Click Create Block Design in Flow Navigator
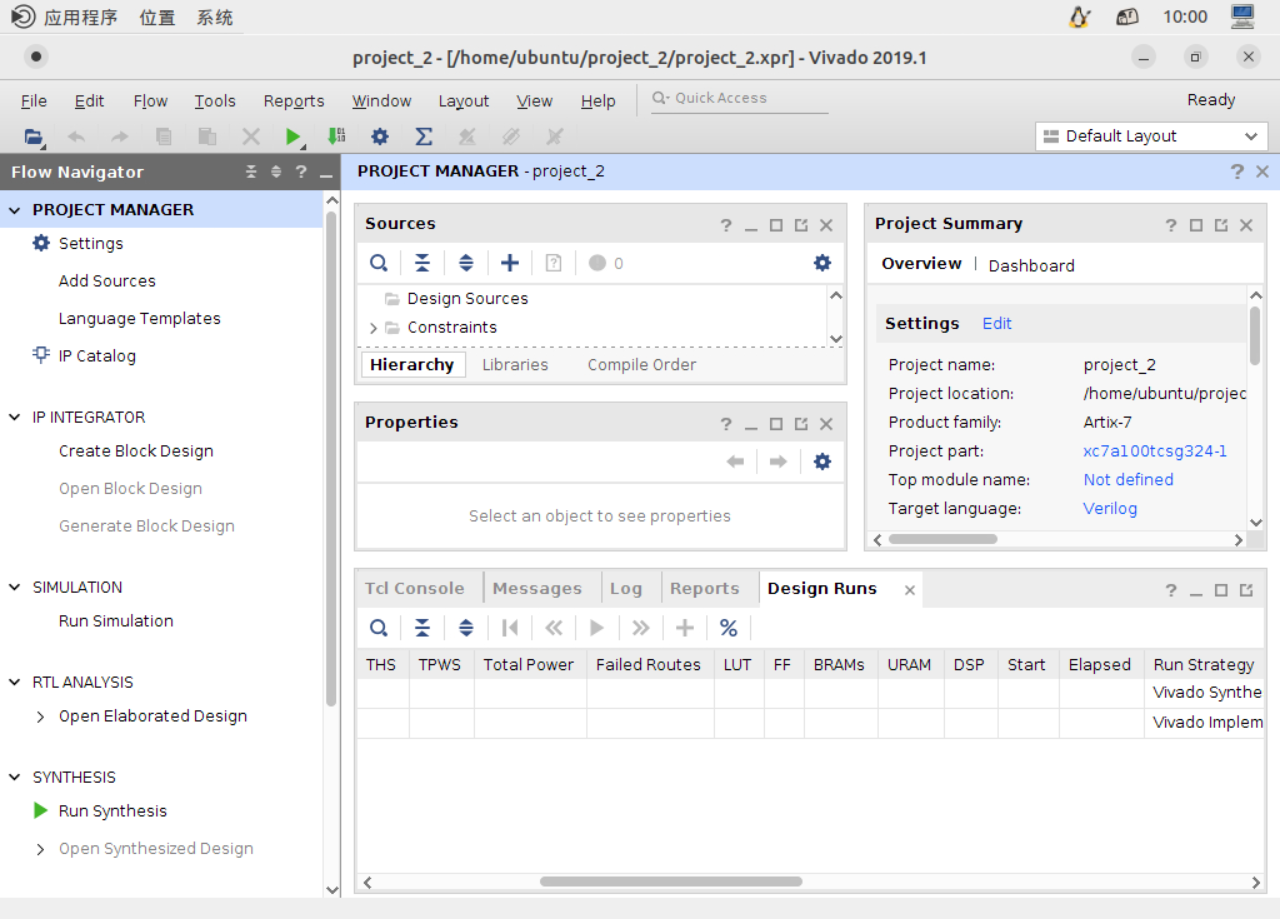 [136, 451]
